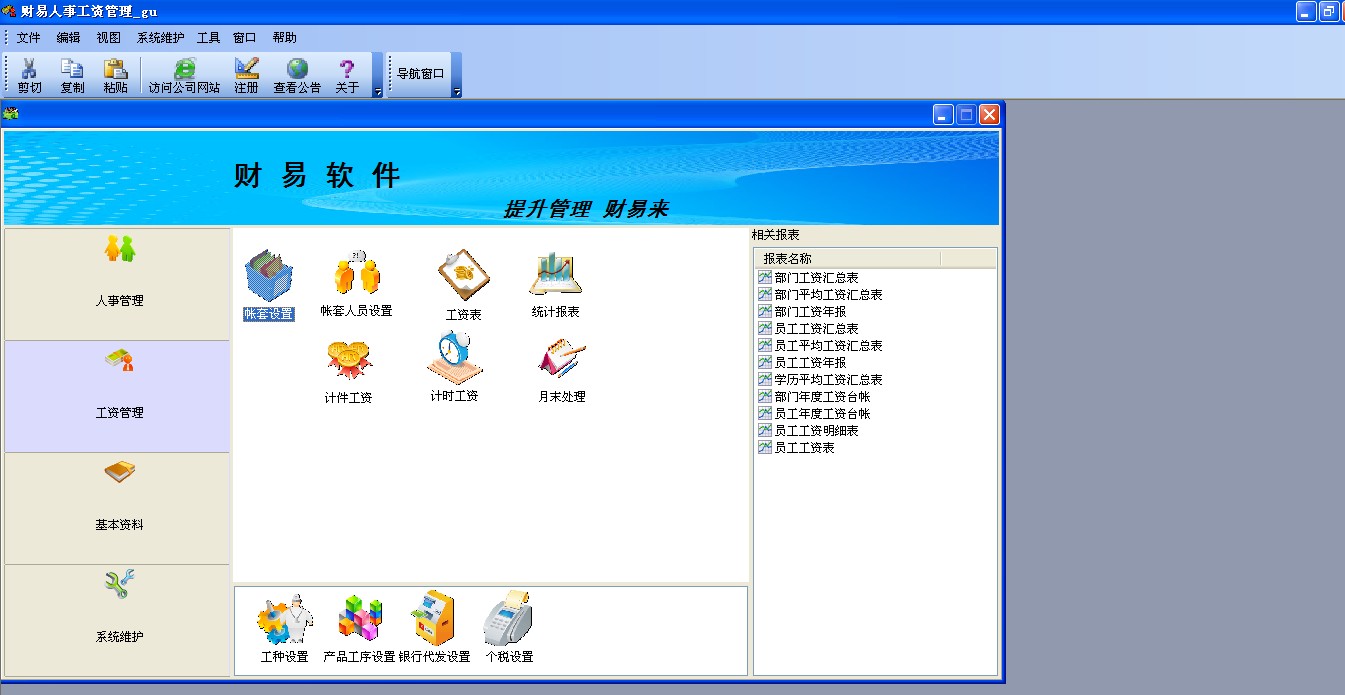The height and width of the screenshot is (695, 1345).
Task: Select 基本资料 in the sidebar
Action: click(x=118, y=508)
